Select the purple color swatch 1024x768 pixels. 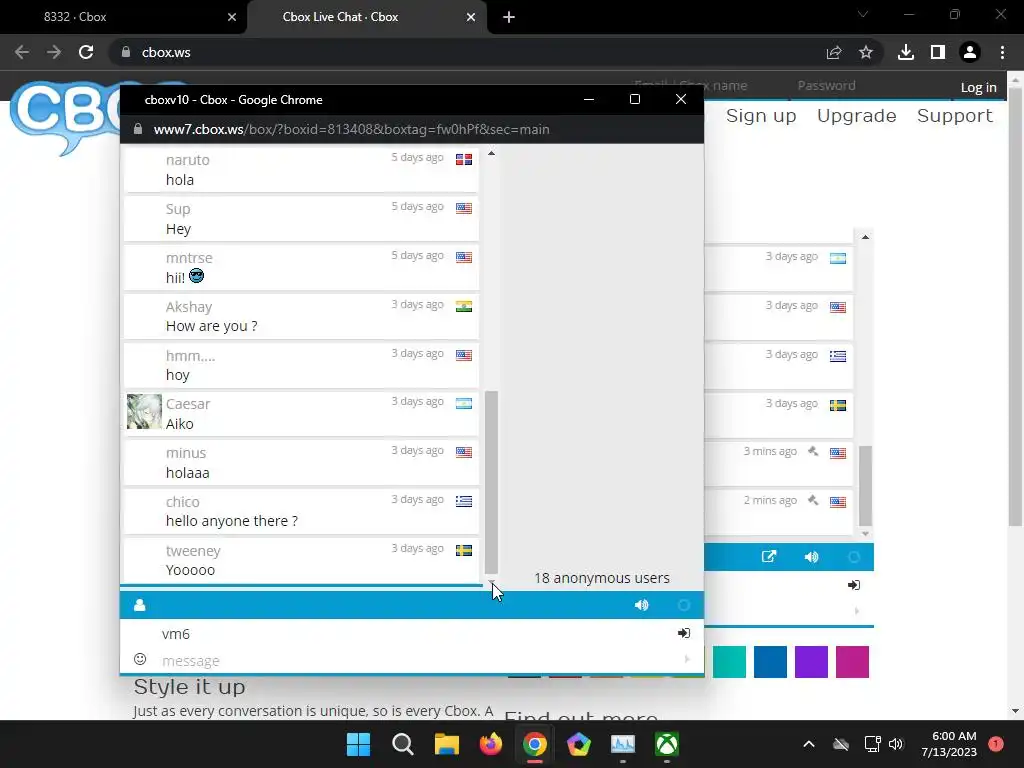812,662
